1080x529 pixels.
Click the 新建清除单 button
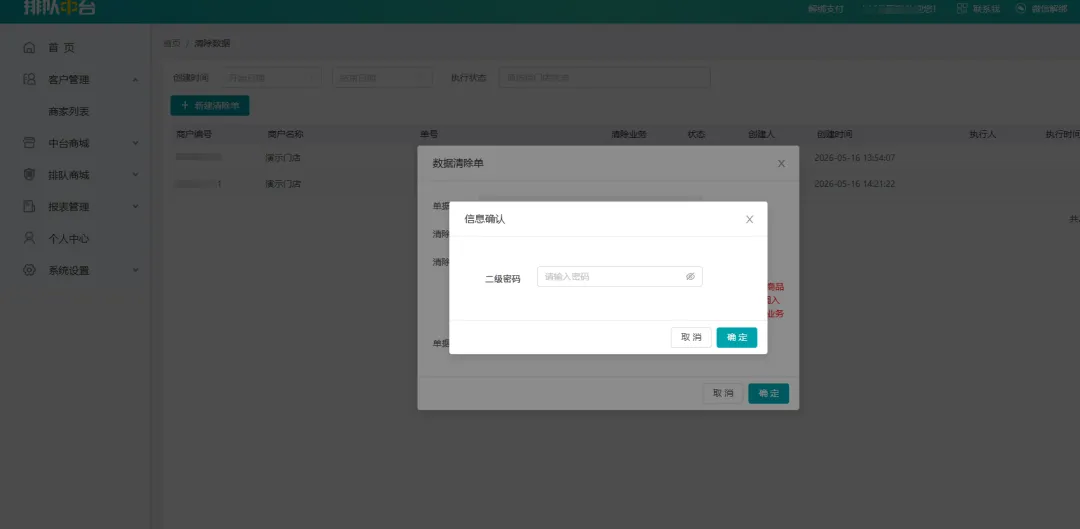pos(210,105)
